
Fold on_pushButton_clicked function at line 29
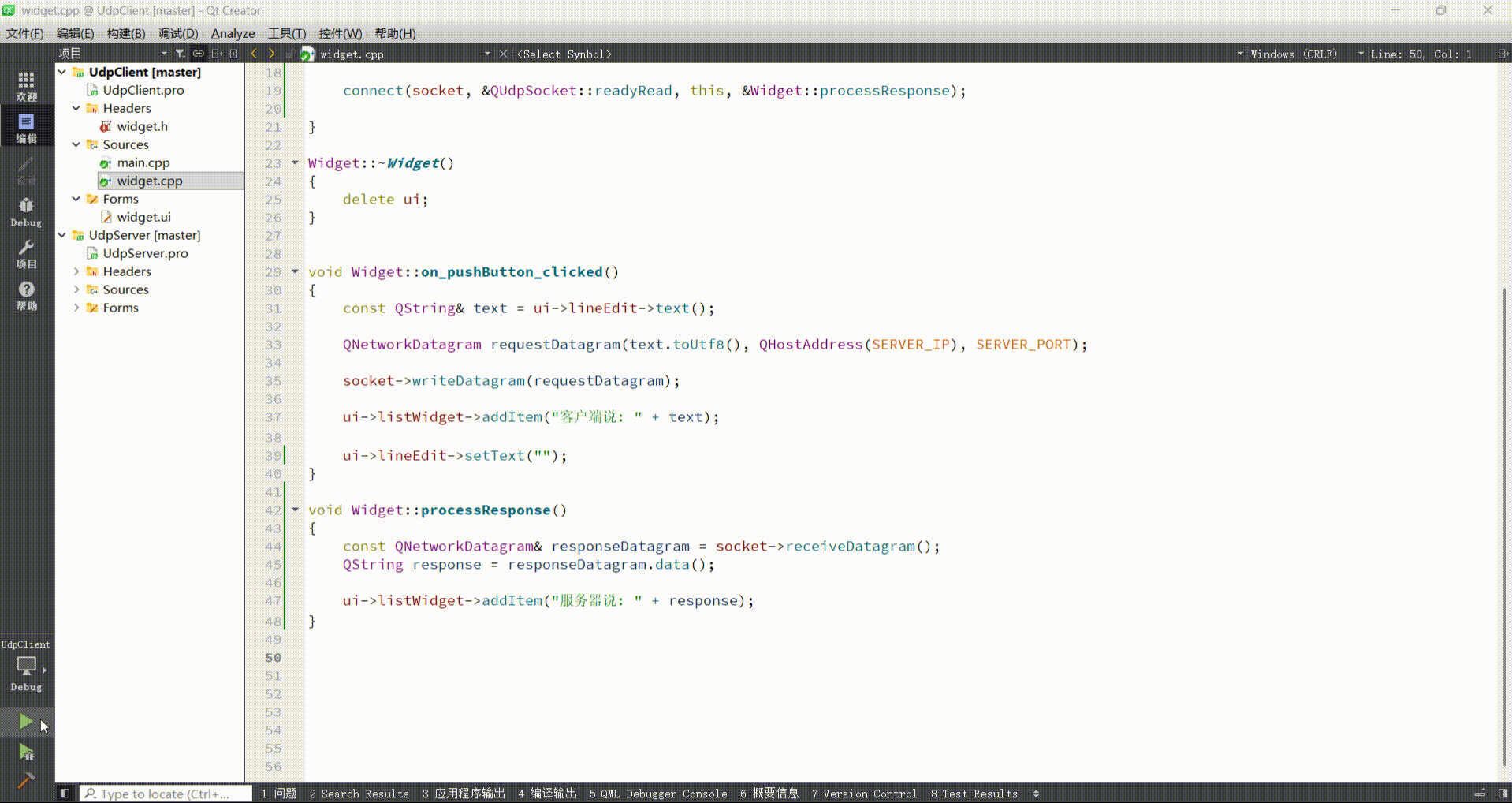[x=295, y=271]
